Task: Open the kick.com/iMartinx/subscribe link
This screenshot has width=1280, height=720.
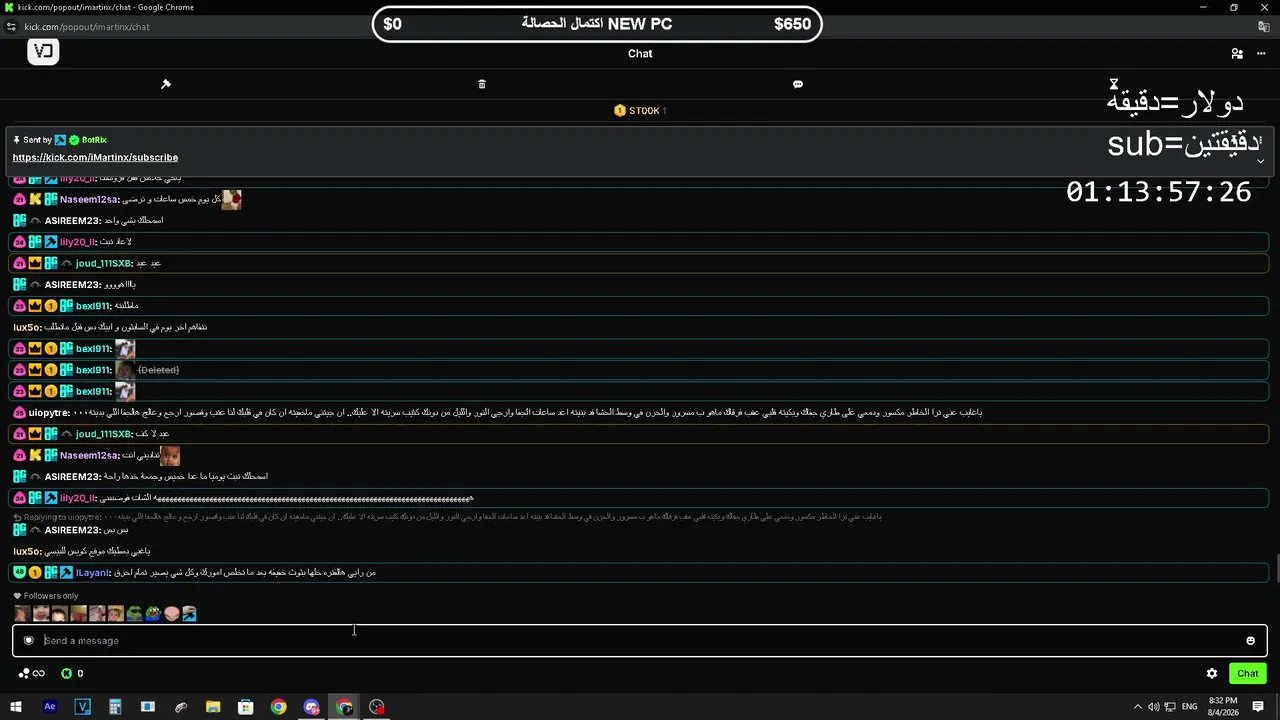Action: click(x=95, y=158)
